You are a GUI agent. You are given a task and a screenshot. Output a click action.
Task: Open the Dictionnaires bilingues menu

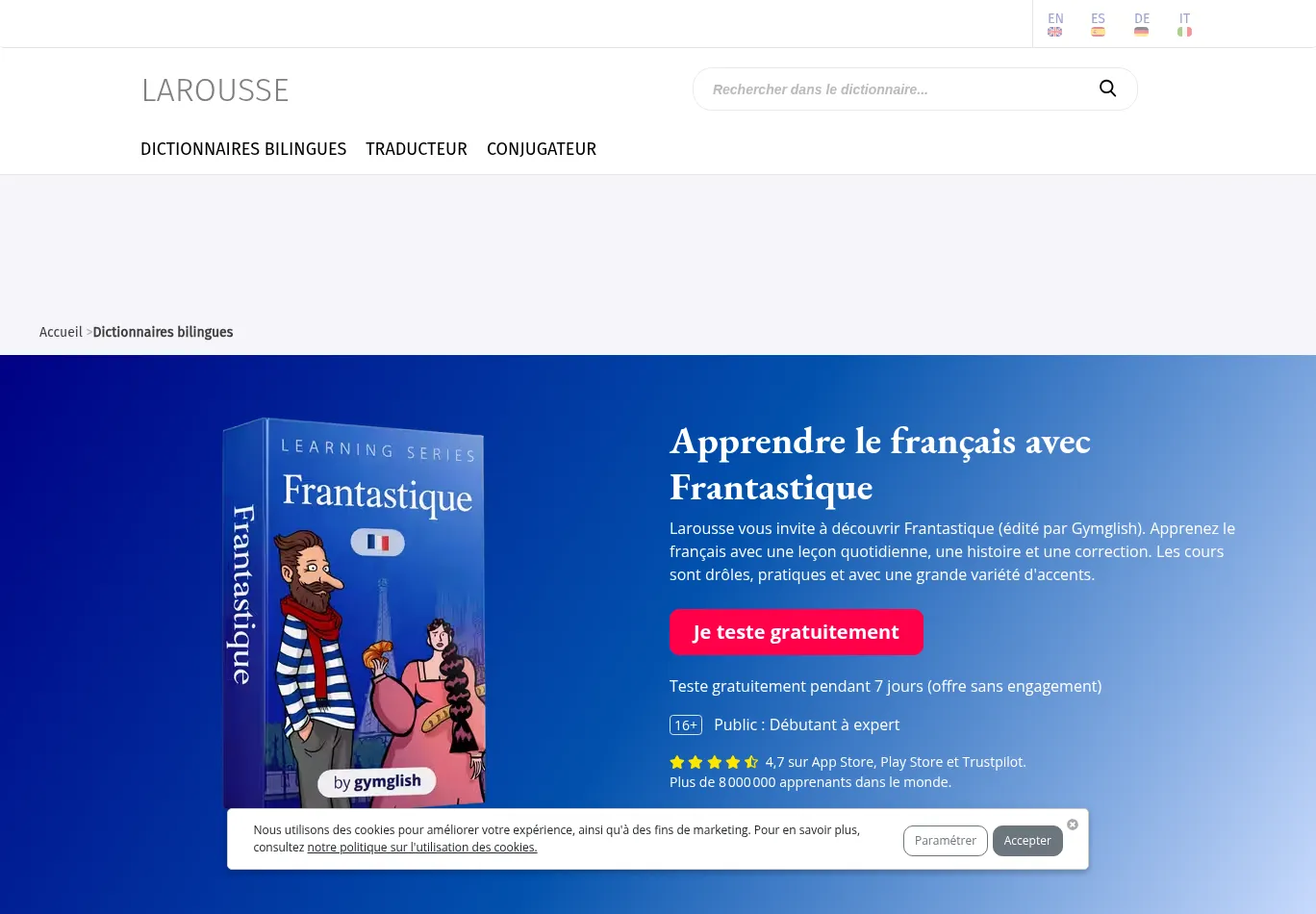(243, 149)
